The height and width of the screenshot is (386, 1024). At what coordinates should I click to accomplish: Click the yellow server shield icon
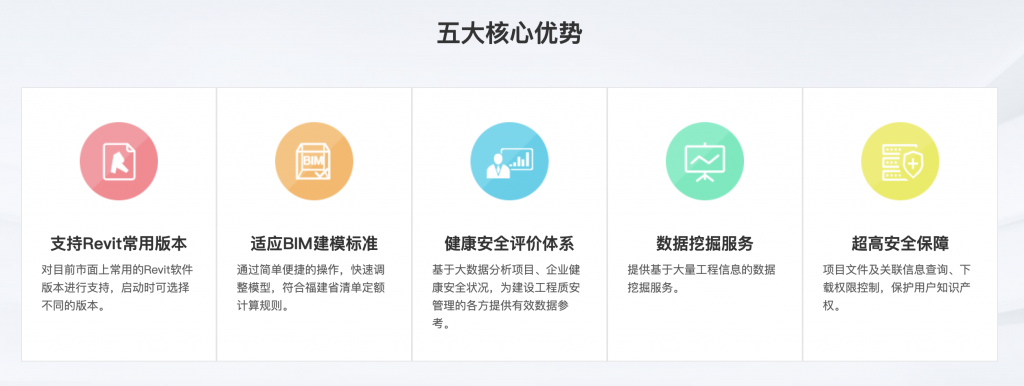coord(900,161)
